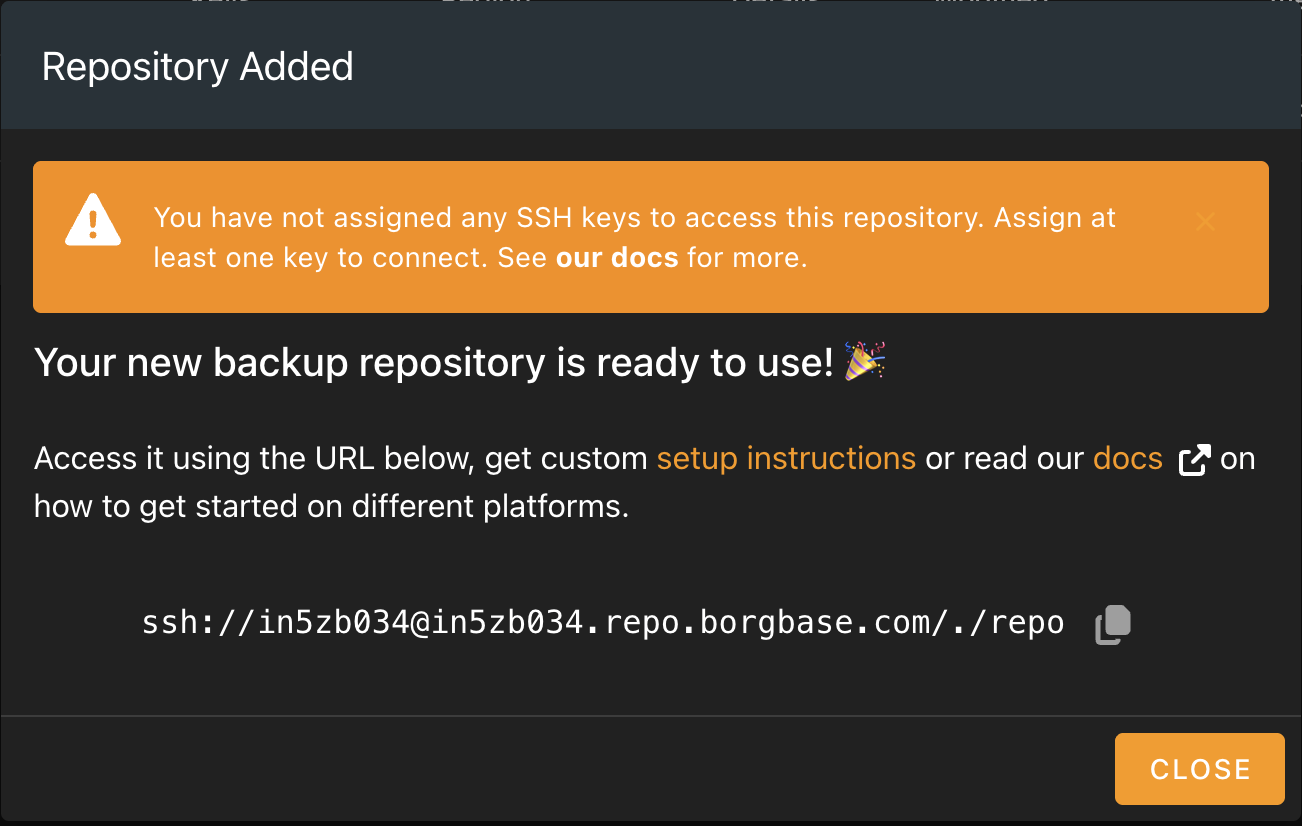Click the orange warning banner

[651, 237]
